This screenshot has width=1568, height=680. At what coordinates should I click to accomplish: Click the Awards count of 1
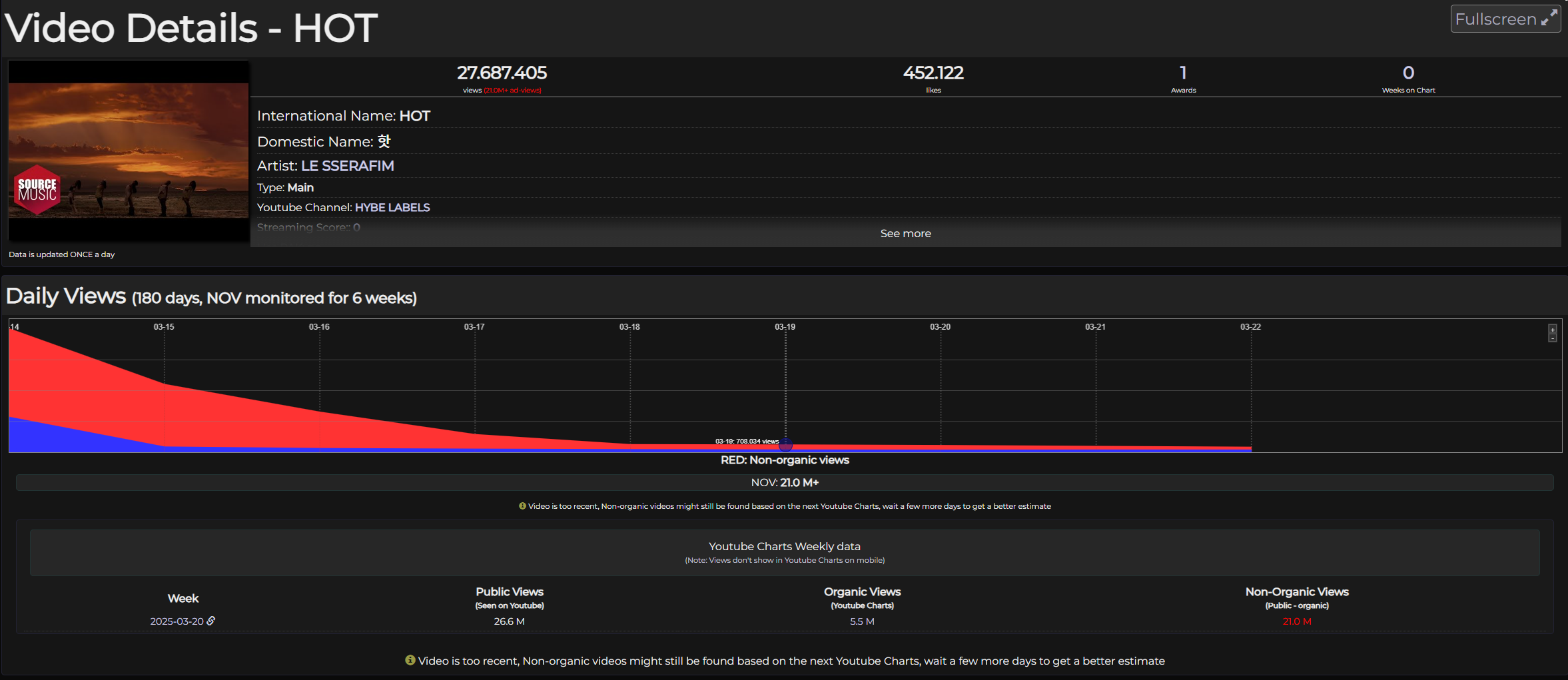(1183, 73)
